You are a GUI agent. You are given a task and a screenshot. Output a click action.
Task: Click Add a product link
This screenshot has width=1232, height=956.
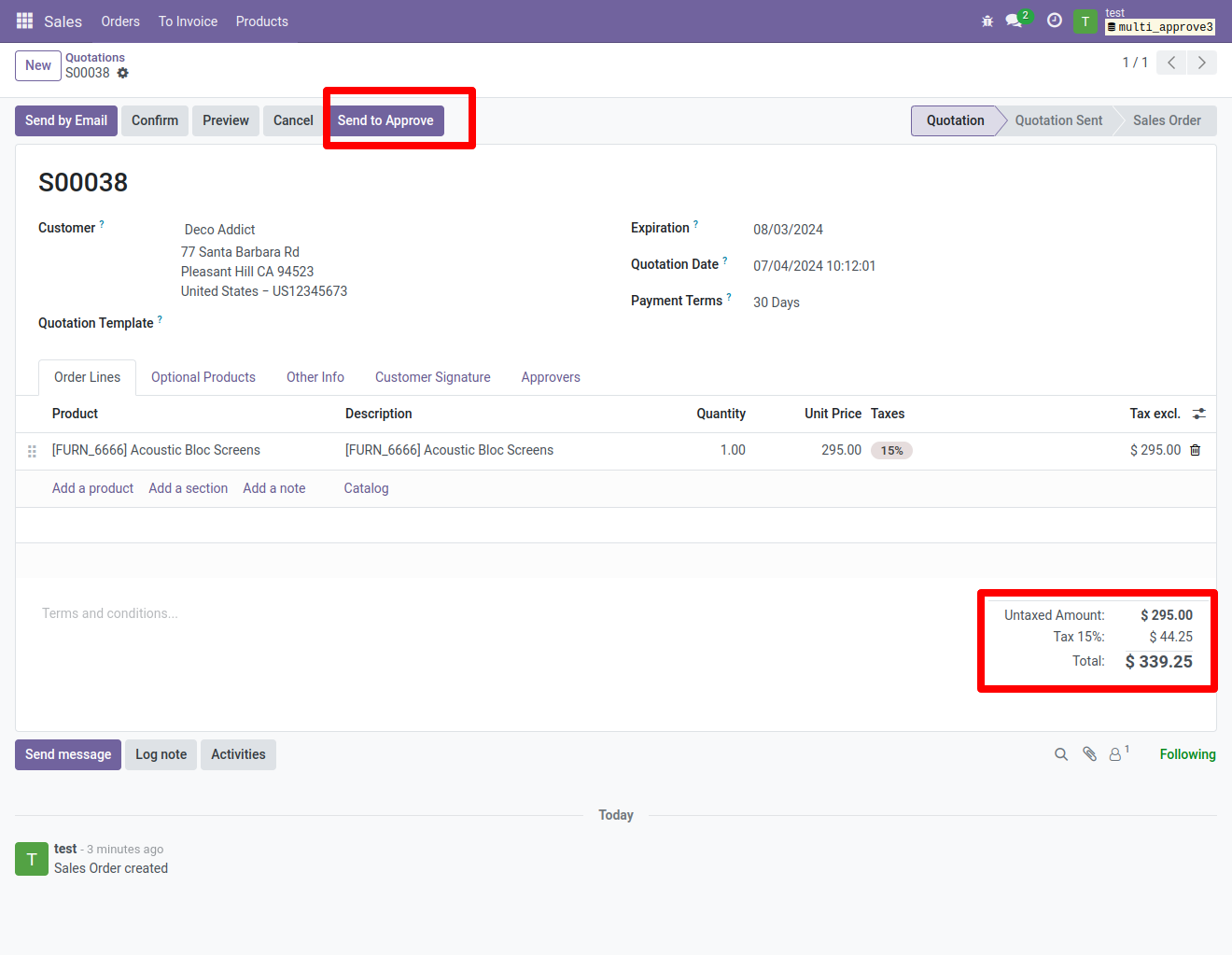[92, 488]
